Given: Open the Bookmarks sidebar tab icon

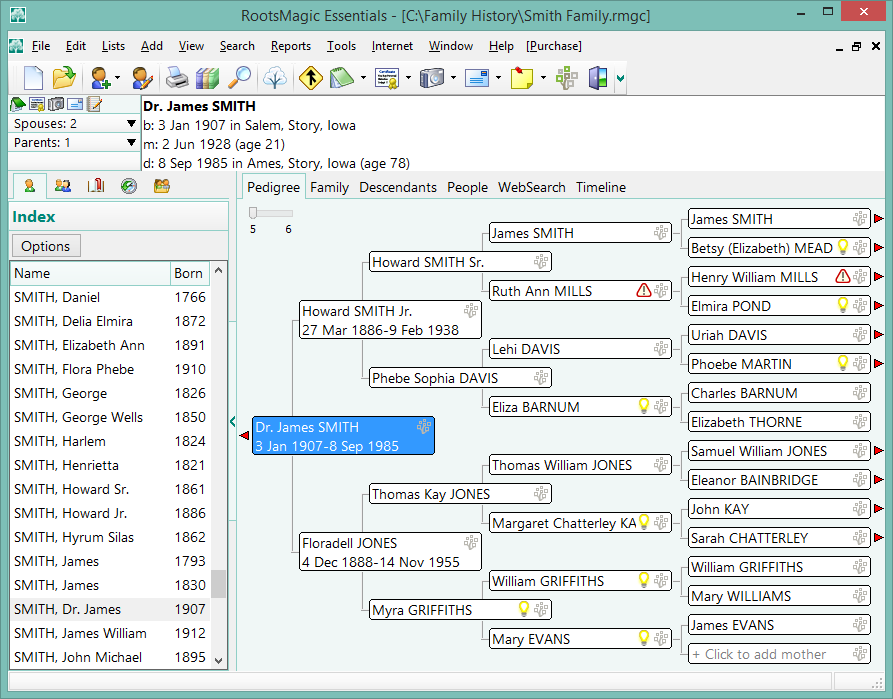Looking at the screenshot, I should pyautogui.click(x=95, y=186).
